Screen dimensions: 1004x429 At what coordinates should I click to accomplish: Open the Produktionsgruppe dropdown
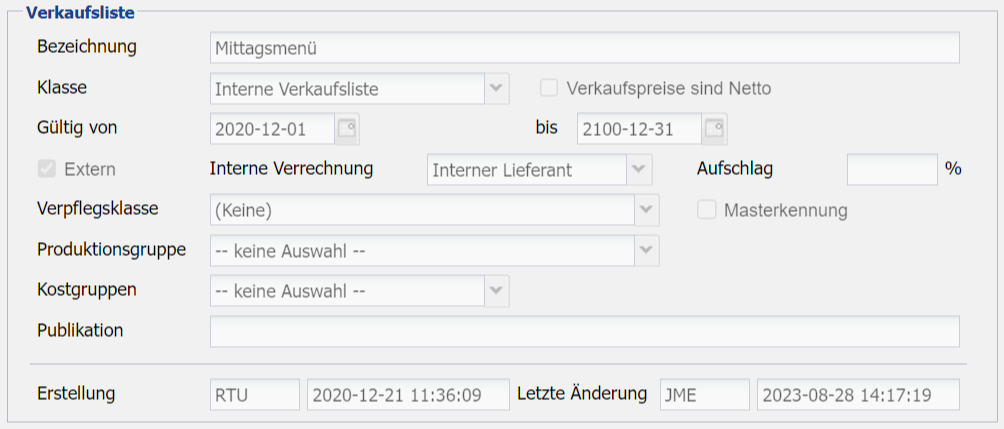click(x=647, y=250)
